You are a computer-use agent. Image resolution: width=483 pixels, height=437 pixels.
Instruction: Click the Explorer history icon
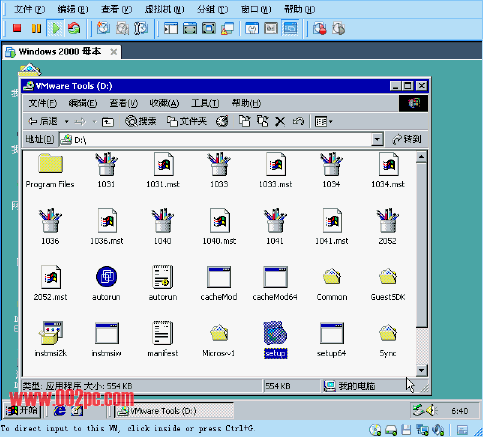coord(222,121)
